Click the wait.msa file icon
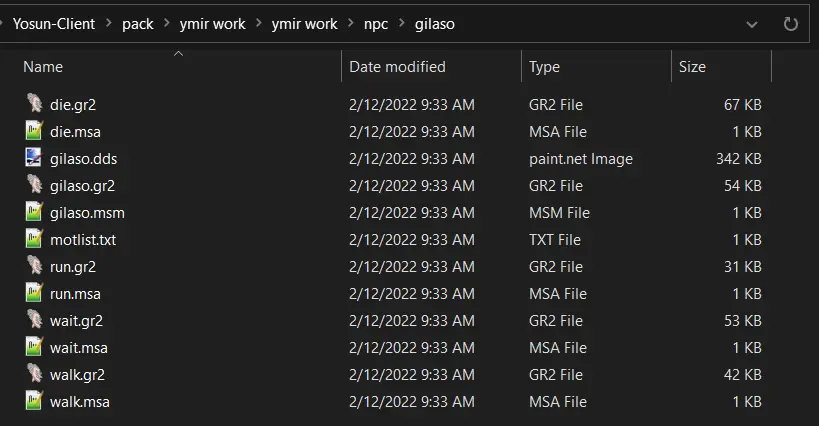This screenshot has width=819, height=426. click(34, 347)
